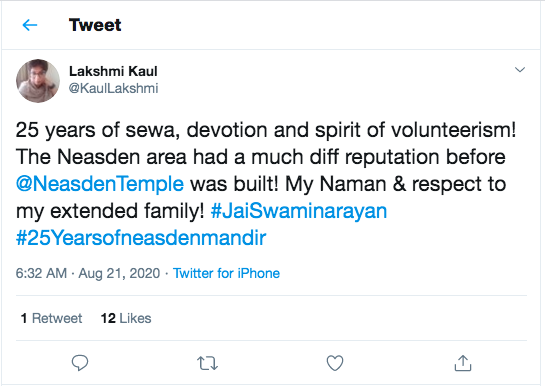Open Lakshmi Kaul's profile picture

click(38, 81)
